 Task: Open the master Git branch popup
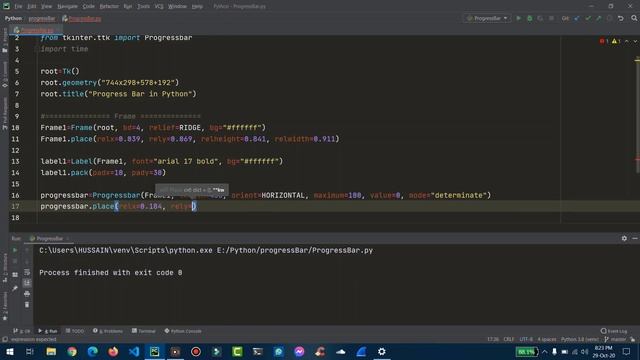pos(615,340)
